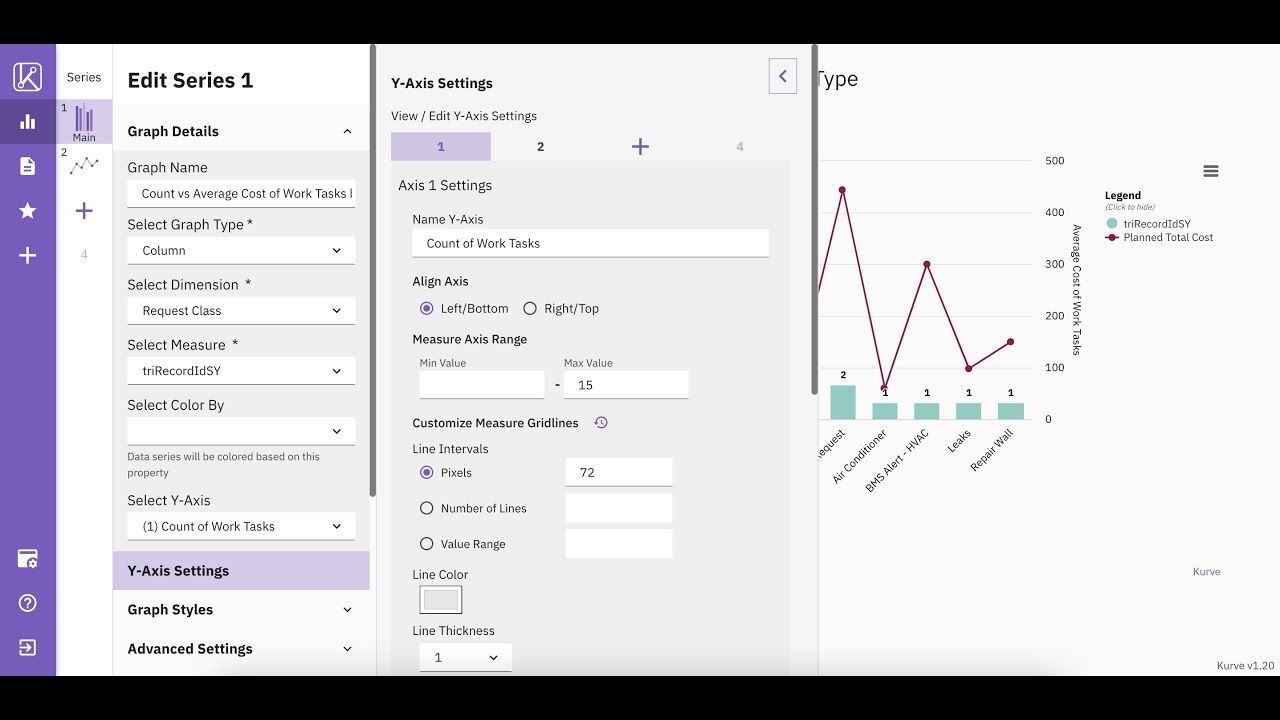
Task: Select Series 2 line chart thumbnail
Action: [x=84, y=165]
